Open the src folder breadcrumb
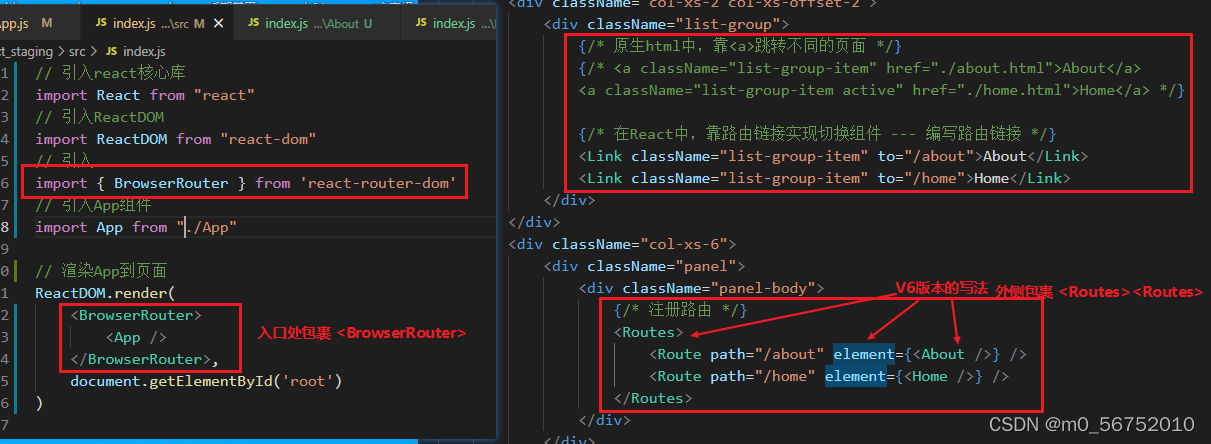The height and width of the screenshot is (444, 1211). click(77, 50)
